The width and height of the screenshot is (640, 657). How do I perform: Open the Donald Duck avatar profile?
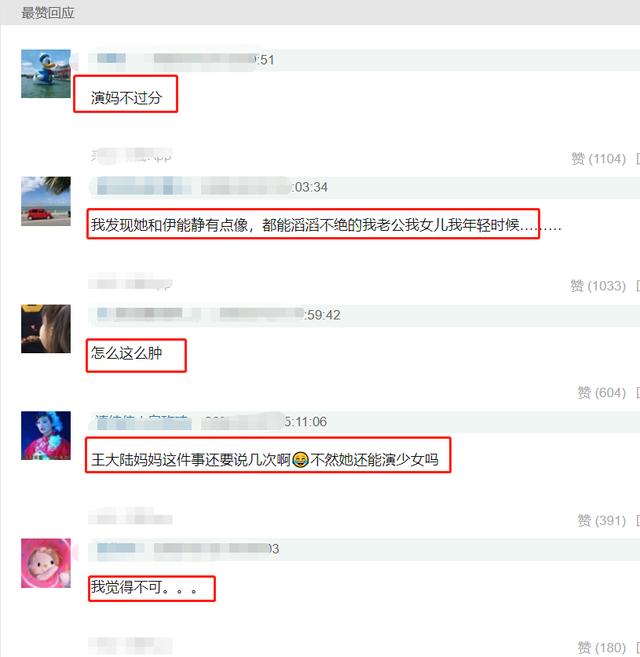pyautogui.click(x=46, y=74)
